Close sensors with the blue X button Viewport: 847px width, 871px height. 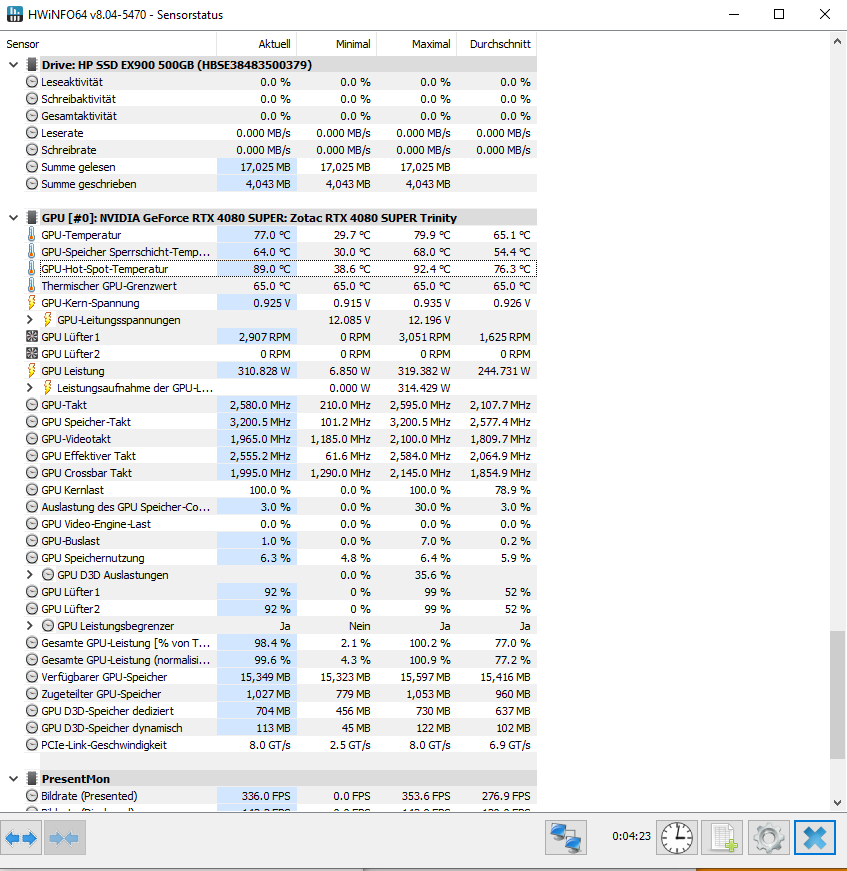tap(815, 838)
